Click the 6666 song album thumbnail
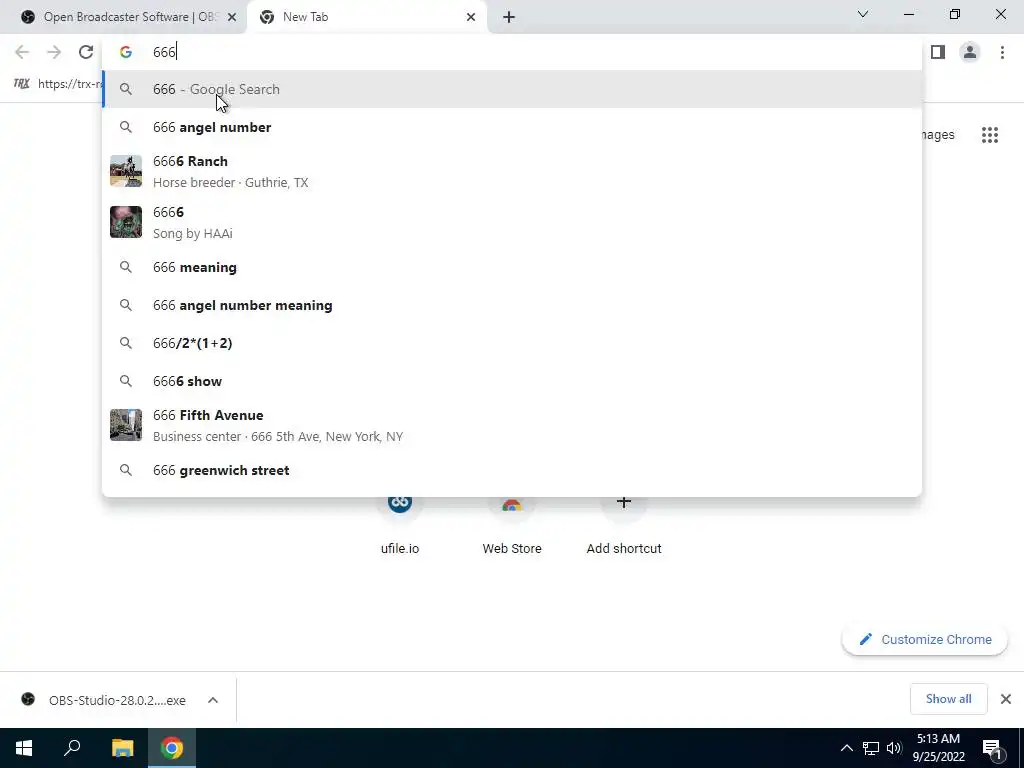 (x=126, y=222)
